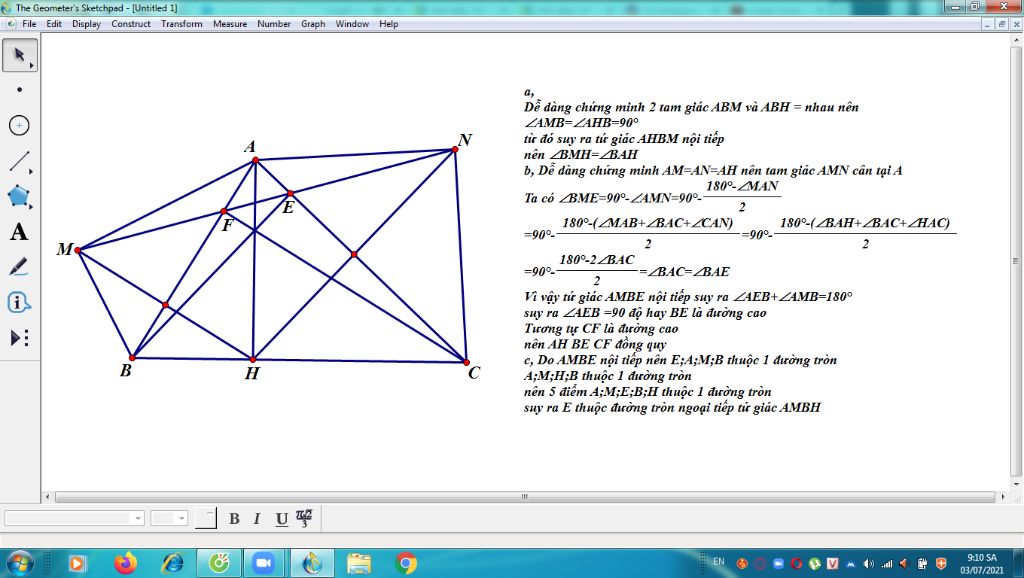Image resolution: width=1024 pixels, height=578 pixels.
Task: Open the text color box in text palette
Action: [206, 518]
